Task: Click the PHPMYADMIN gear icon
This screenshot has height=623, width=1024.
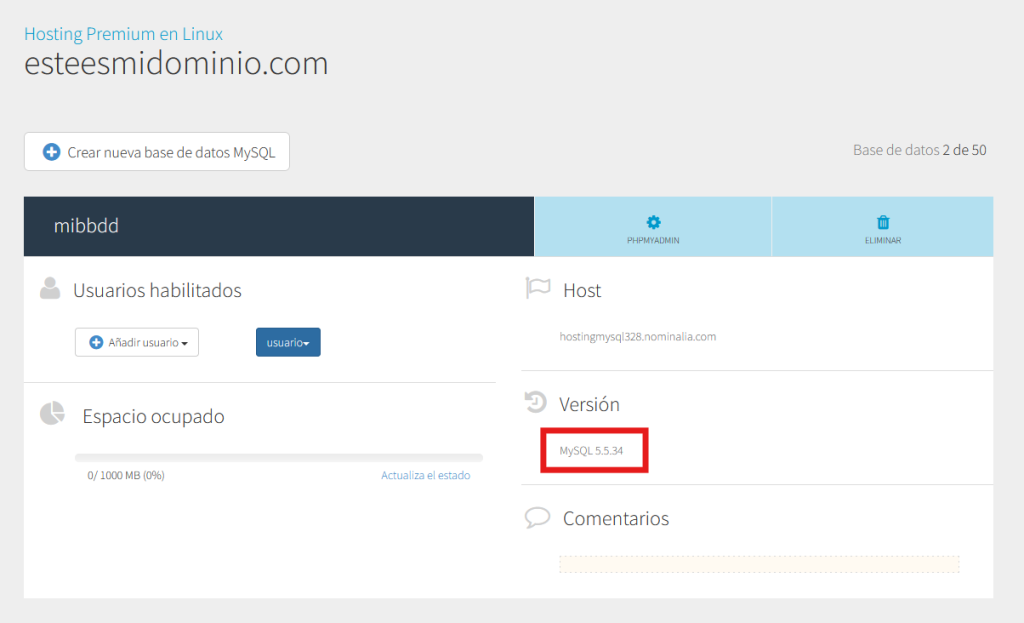Action: pos(653,222)
